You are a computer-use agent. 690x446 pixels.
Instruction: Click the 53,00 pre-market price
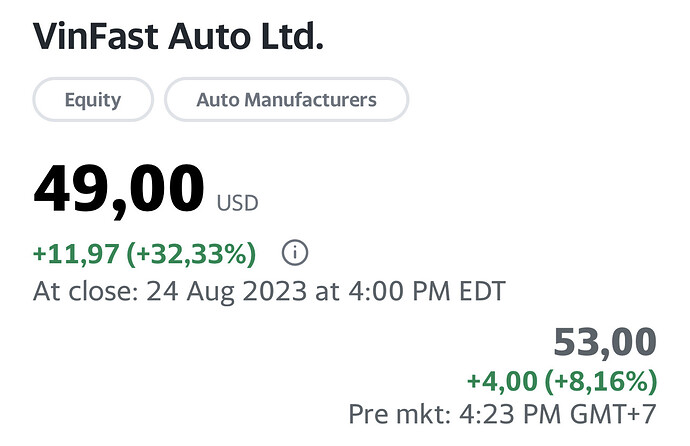click(x=605, y=343)
